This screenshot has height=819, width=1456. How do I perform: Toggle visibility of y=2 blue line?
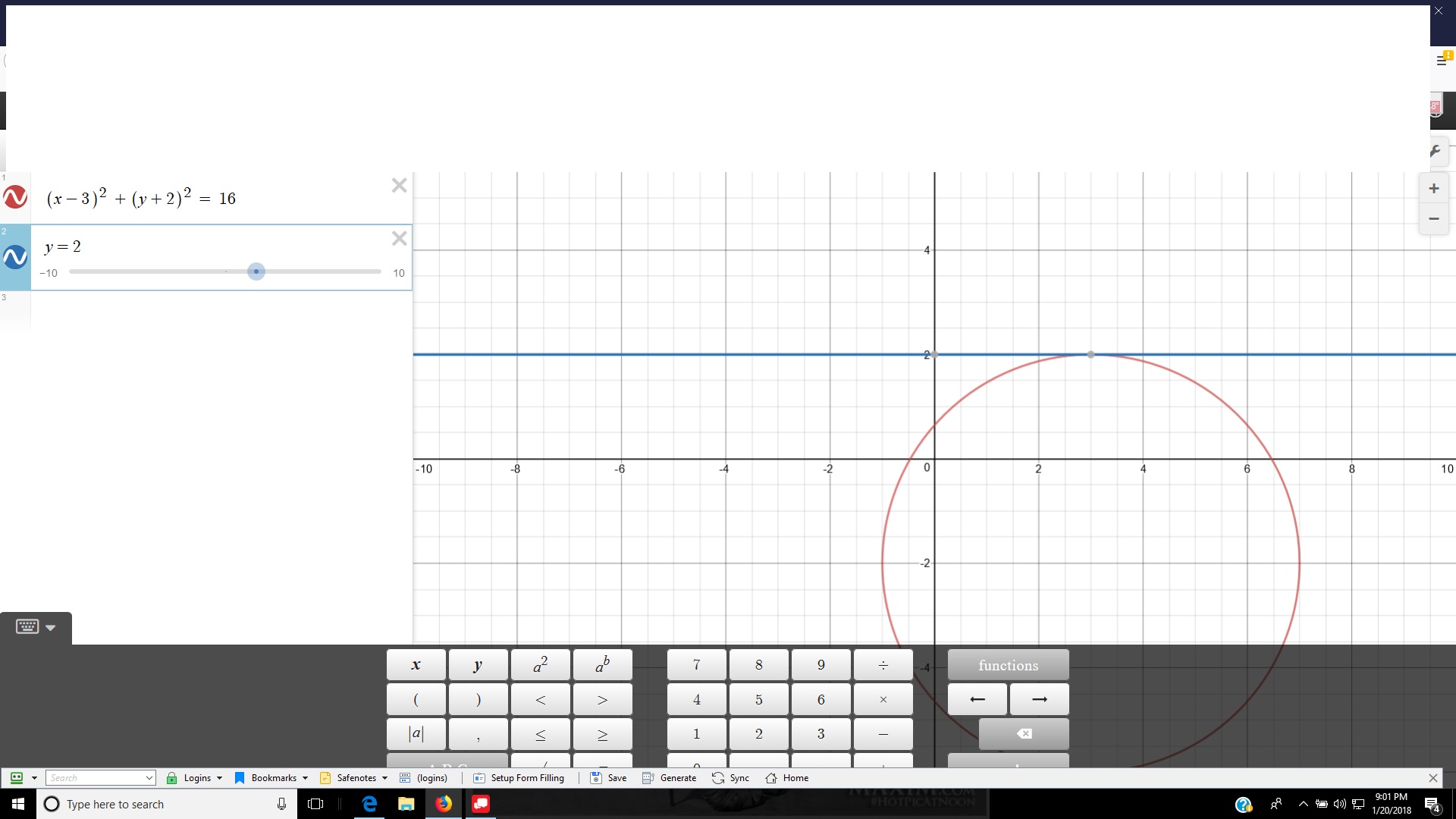click(15, 258)
